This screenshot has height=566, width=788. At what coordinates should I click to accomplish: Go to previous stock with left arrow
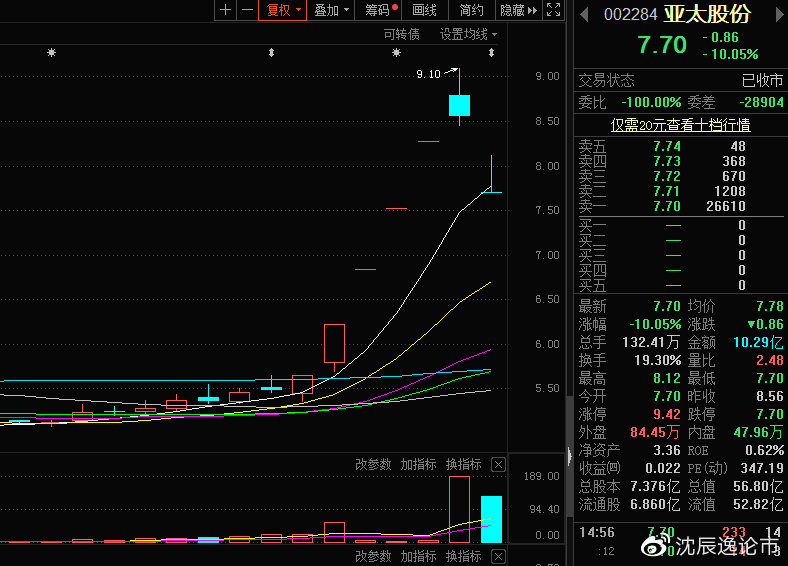point(584,14)
